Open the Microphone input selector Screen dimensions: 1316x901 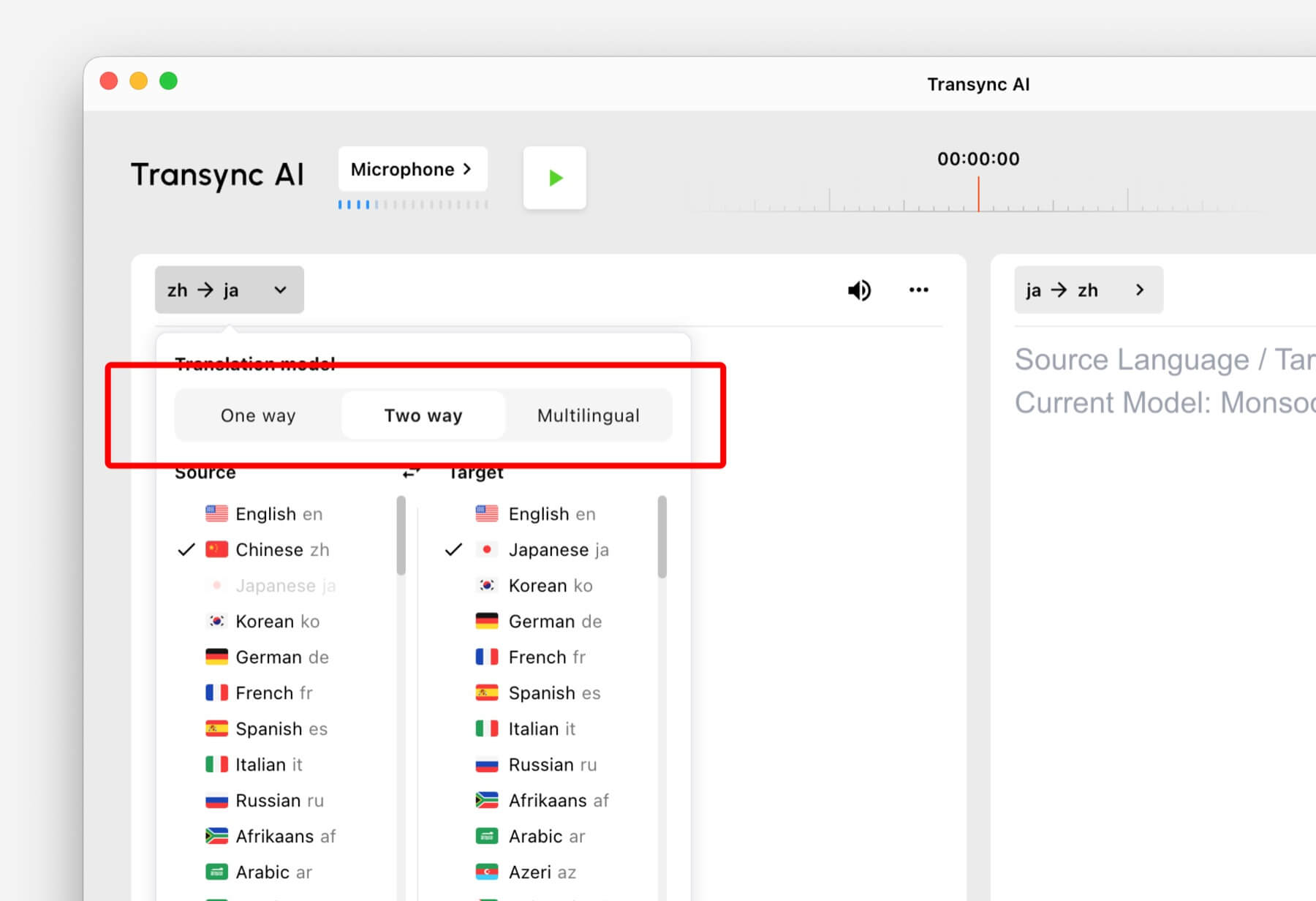tap(412, 169)
